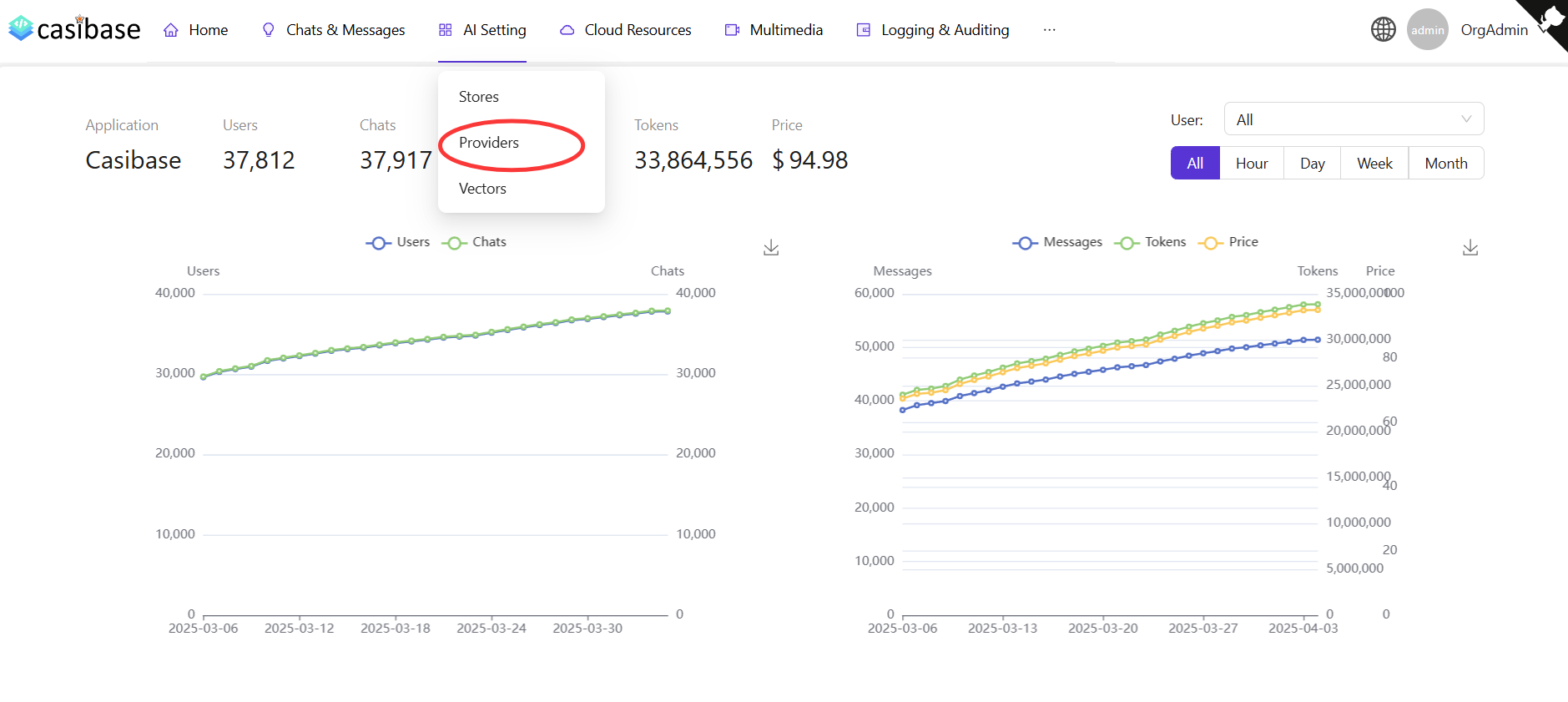Click the Casibase logo
1568x702 pixels.
pos(74,29)
